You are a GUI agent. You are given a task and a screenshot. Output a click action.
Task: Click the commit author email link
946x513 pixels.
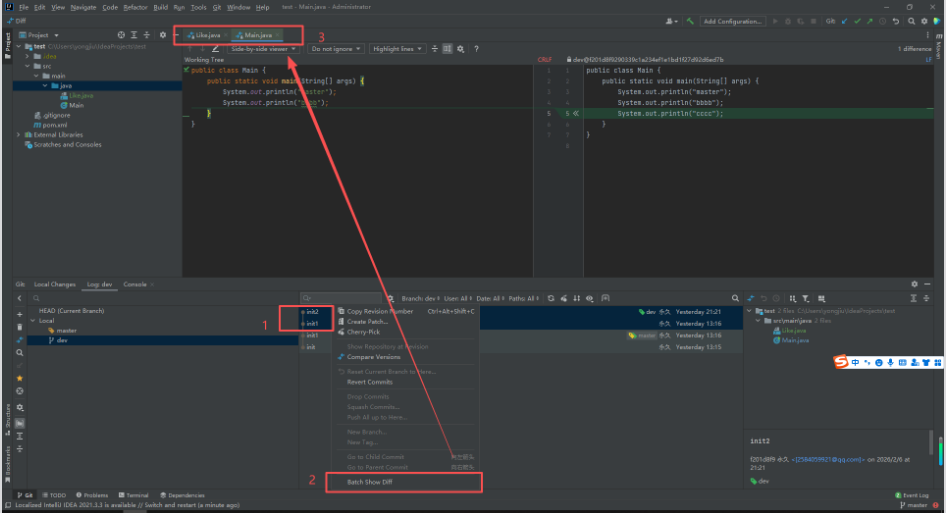coord(830,459)
